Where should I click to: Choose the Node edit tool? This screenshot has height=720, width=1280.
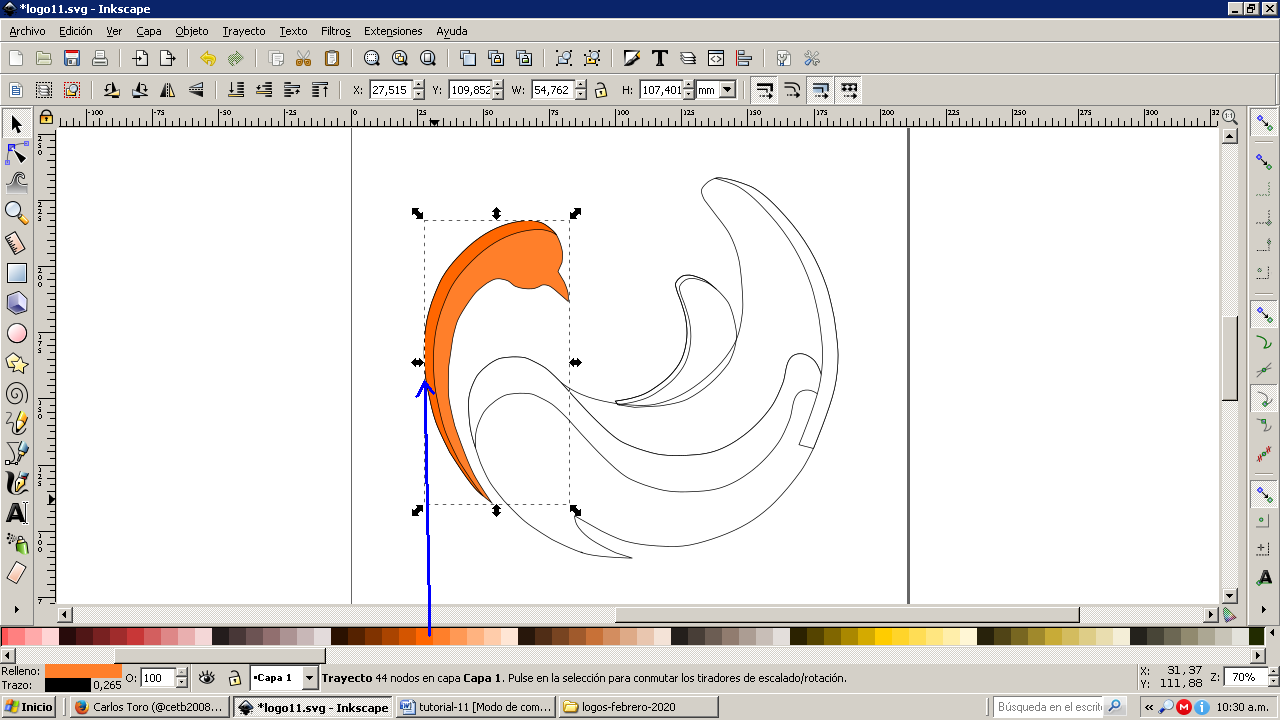[x=16, y=153]
